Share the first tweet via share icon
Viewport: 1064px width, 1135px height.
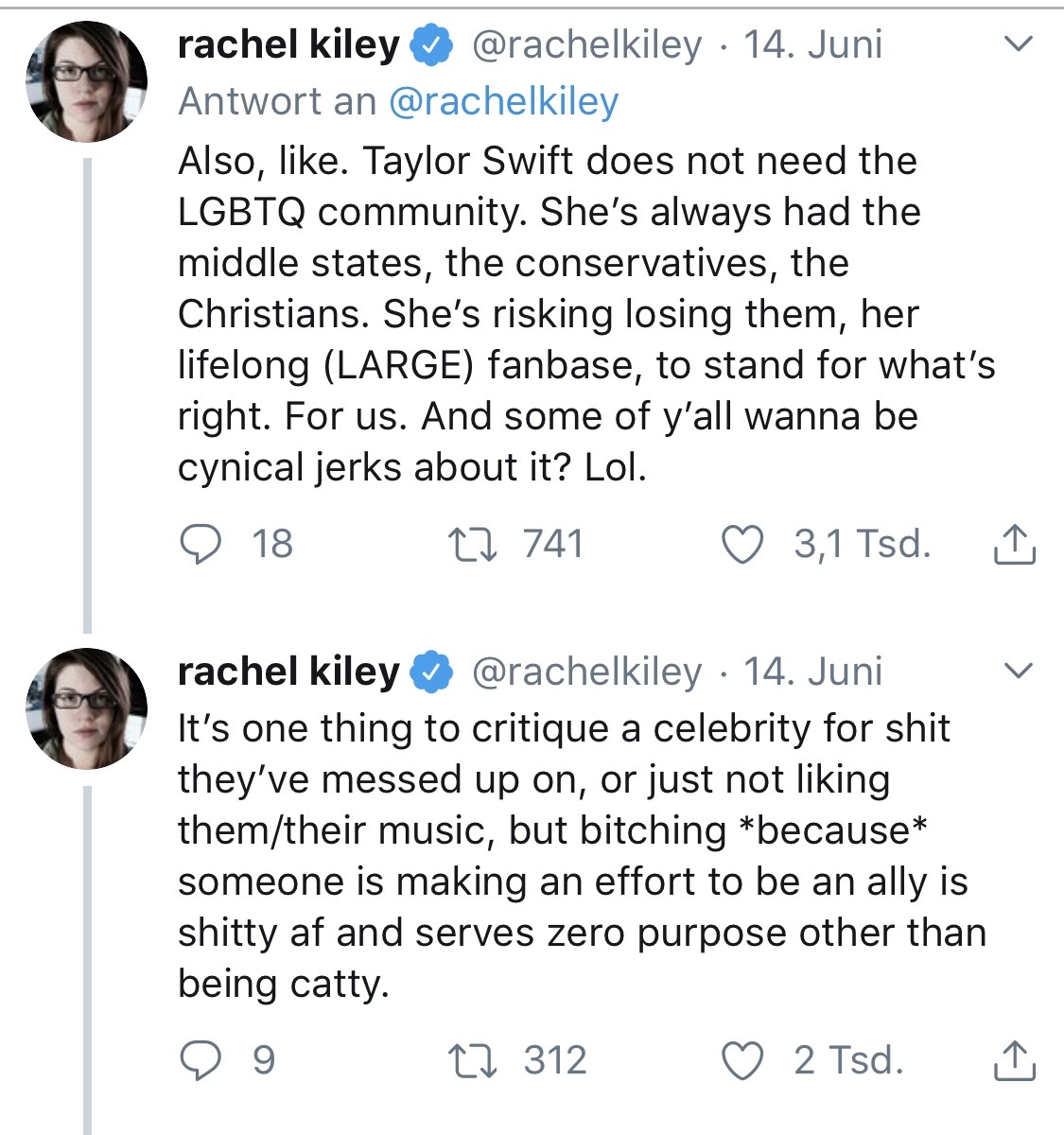point(1014,545)
